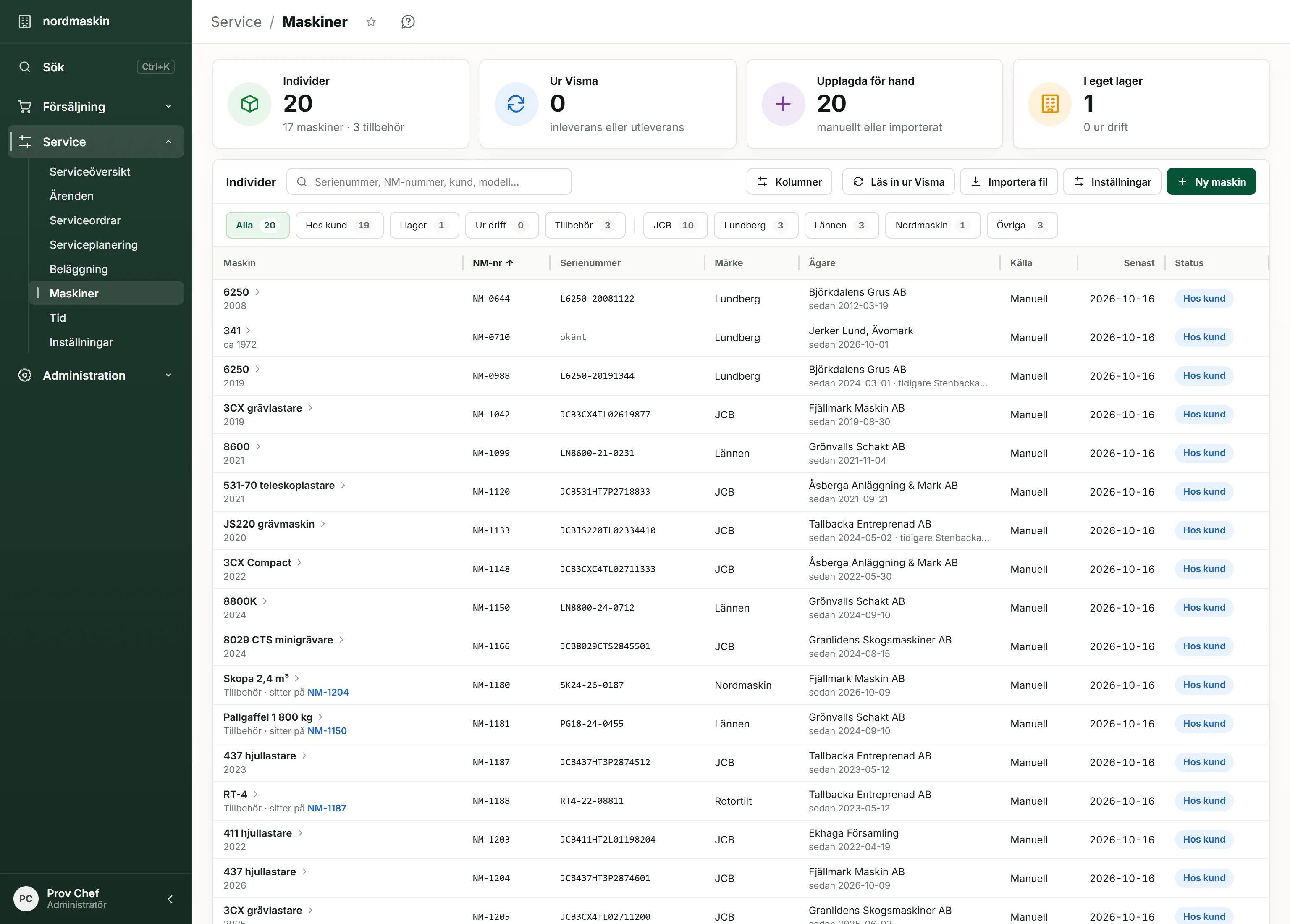The width and height of the screenshot is (1290, 924).
Task: Click the Försäljning shopping cart icon
Action: [24, 106]
